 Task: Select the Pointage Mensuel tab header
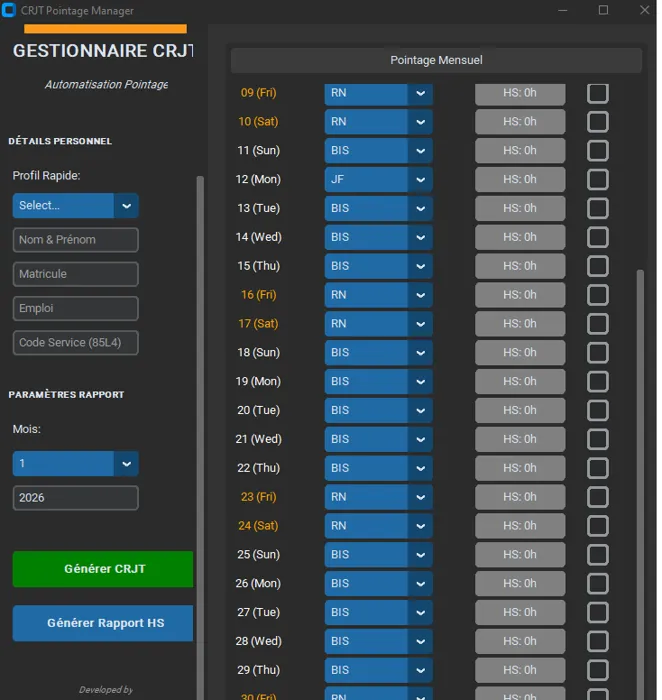pos(436,60)
